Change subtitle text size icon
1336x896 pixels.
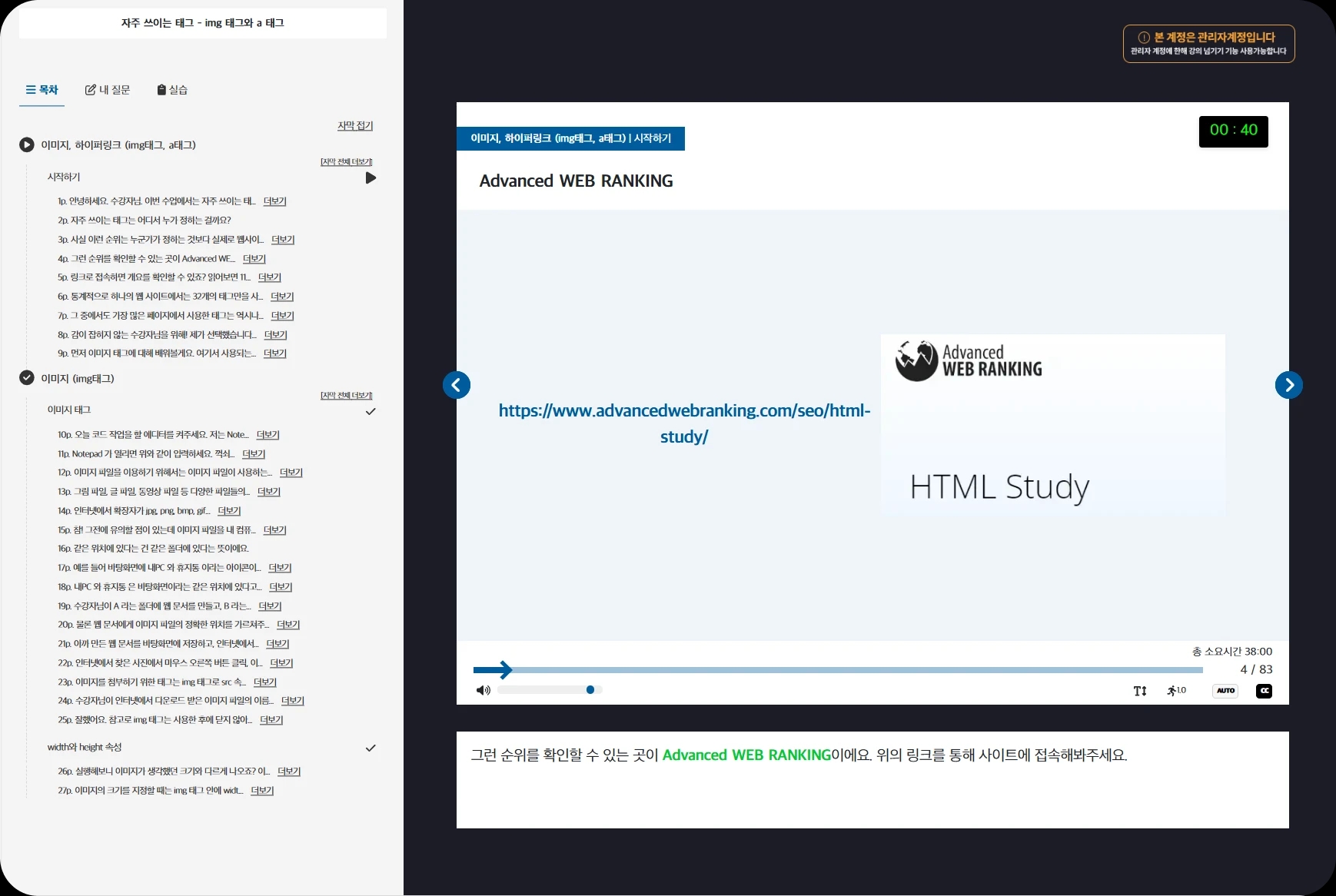tap(1140, 691)
